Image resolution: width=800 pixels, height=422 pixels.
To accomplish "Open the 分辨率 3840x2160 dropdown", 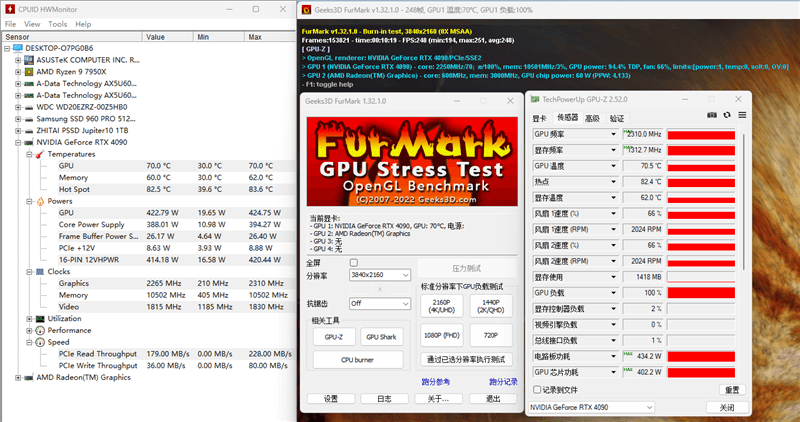I will coord(380,275).
